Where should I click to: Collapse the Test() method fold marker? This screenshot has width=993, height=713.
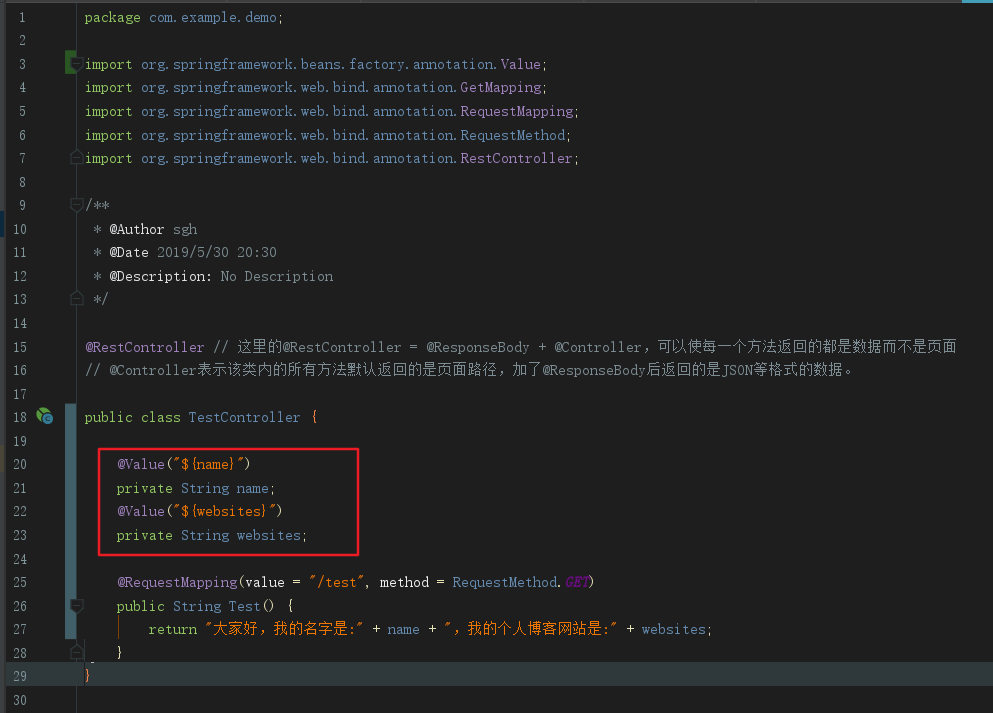(76, 605)
